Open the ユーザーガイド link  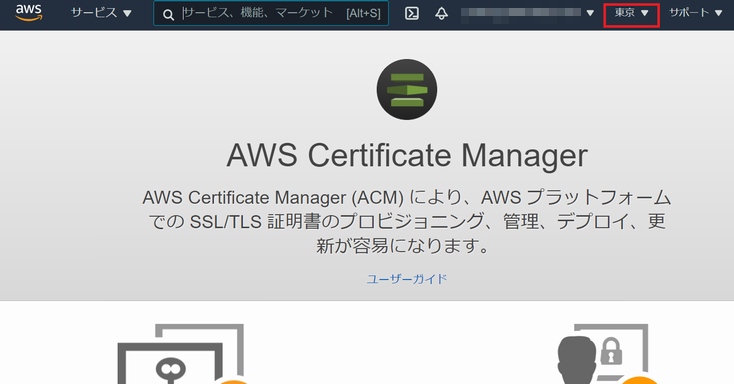pyautogui.click(x=406, y=279)
